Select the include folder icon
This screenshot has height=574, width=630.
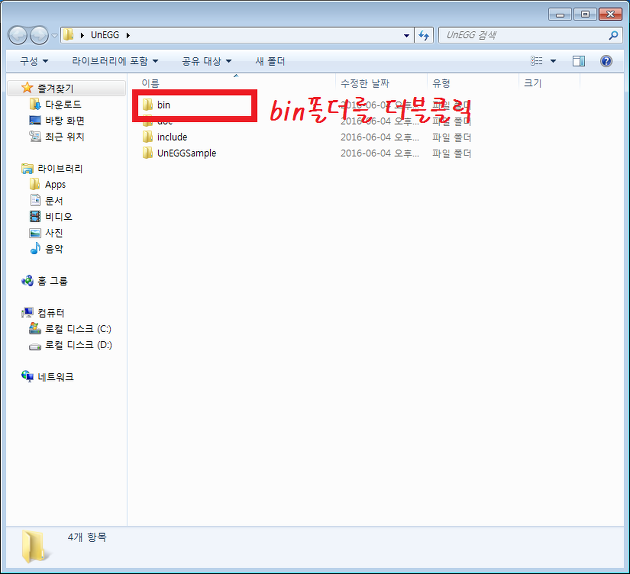[x=148, y=137]
